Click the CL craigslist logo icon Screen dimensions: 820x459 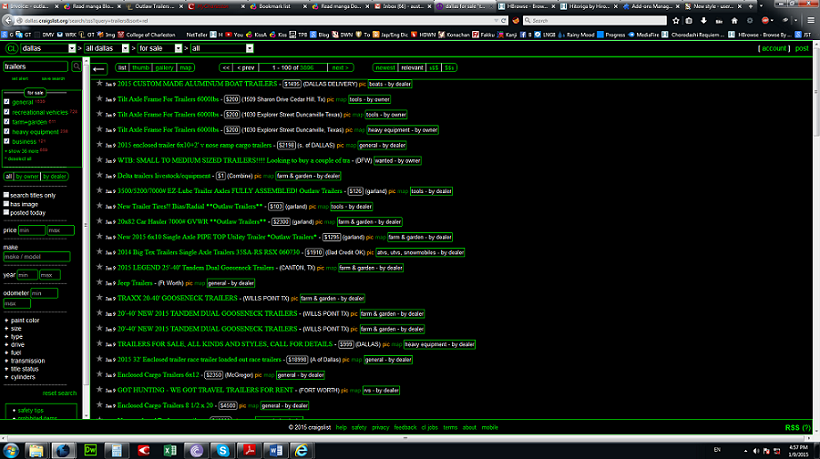tap(10, 48)
